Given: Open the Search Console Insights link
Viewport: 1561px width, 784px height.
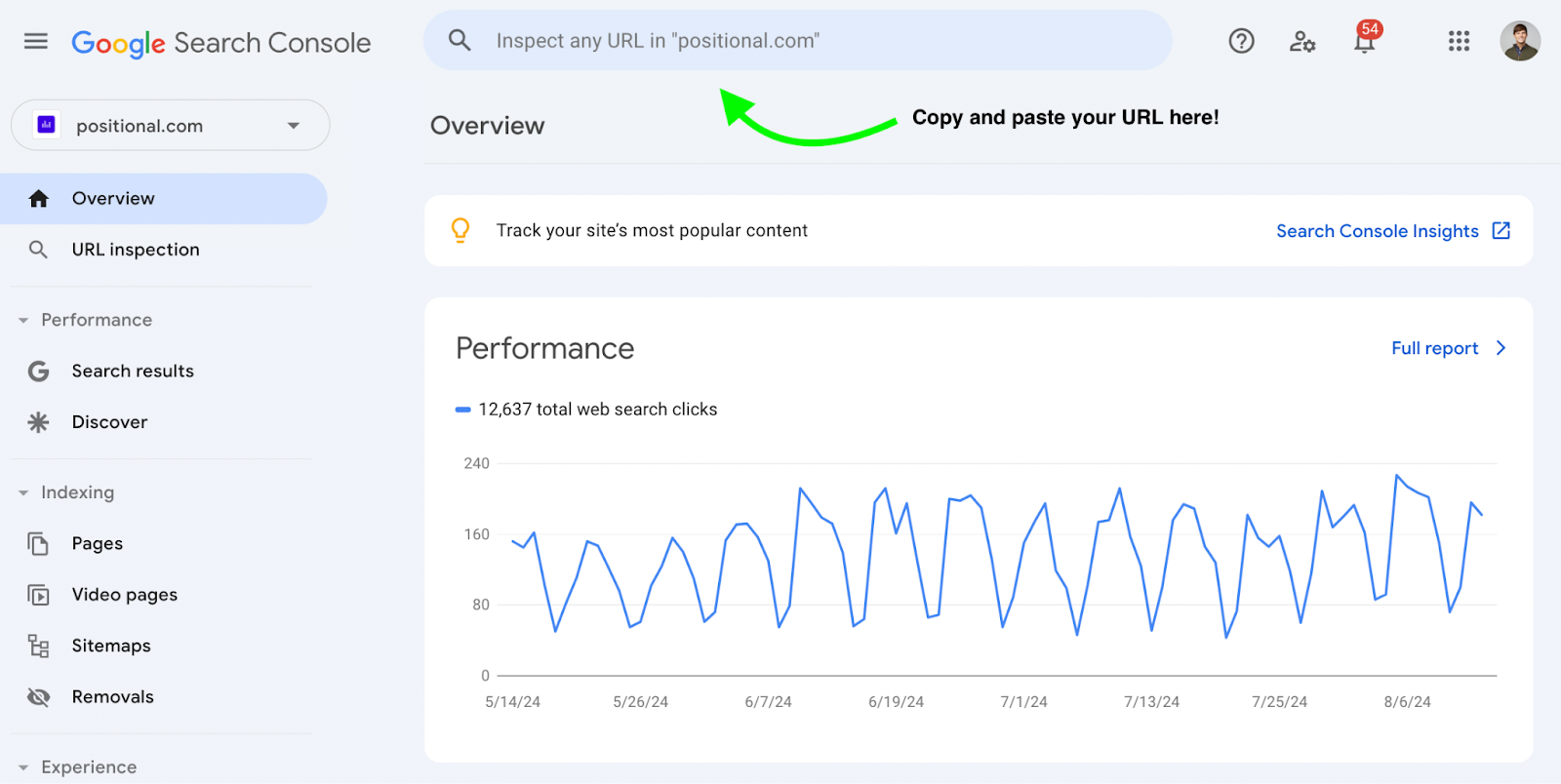Looking at the screenshot, I should point(1378,231).
